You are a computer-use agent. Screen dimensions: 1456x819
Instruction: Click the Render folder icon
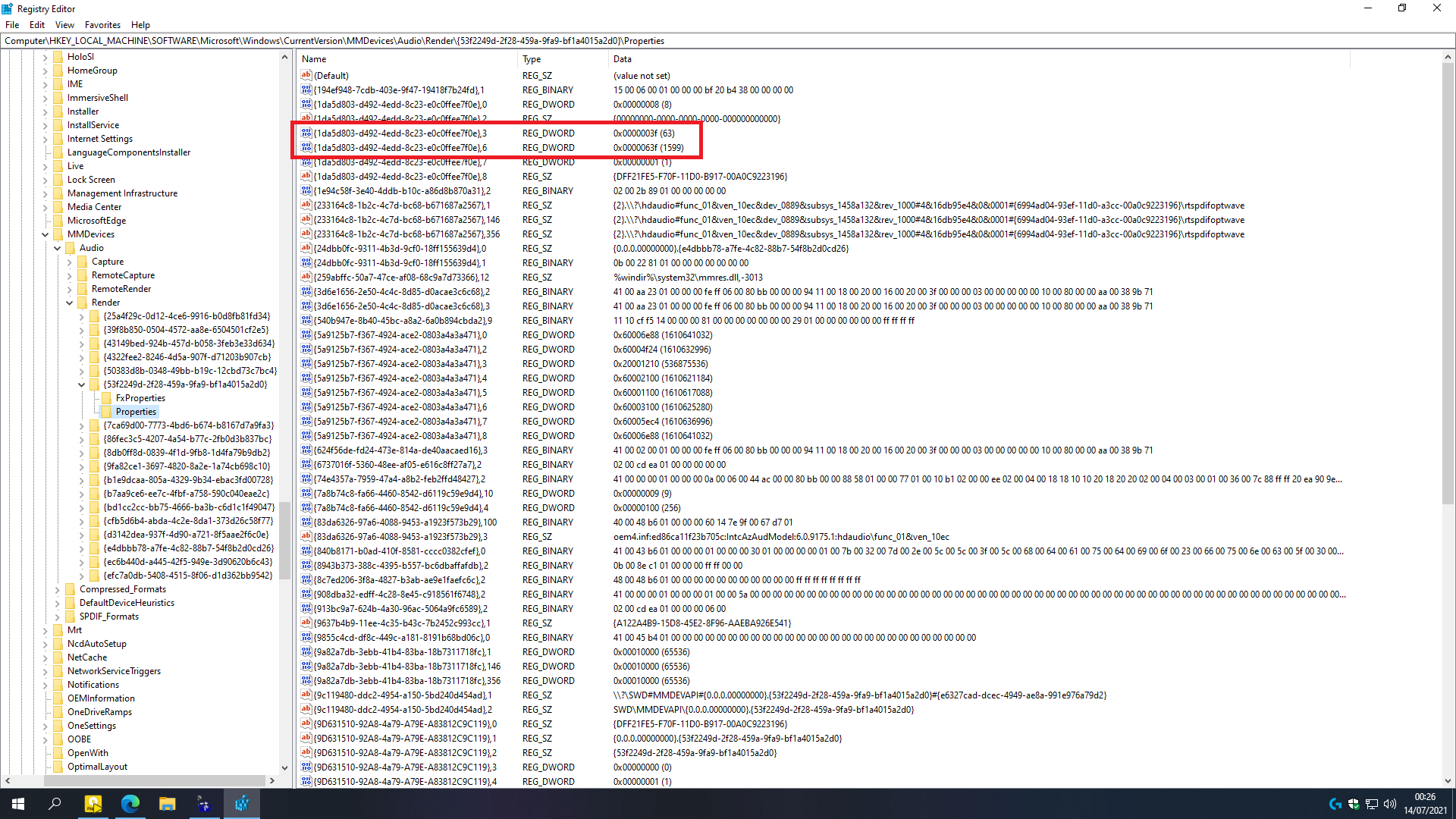point(82,303)
